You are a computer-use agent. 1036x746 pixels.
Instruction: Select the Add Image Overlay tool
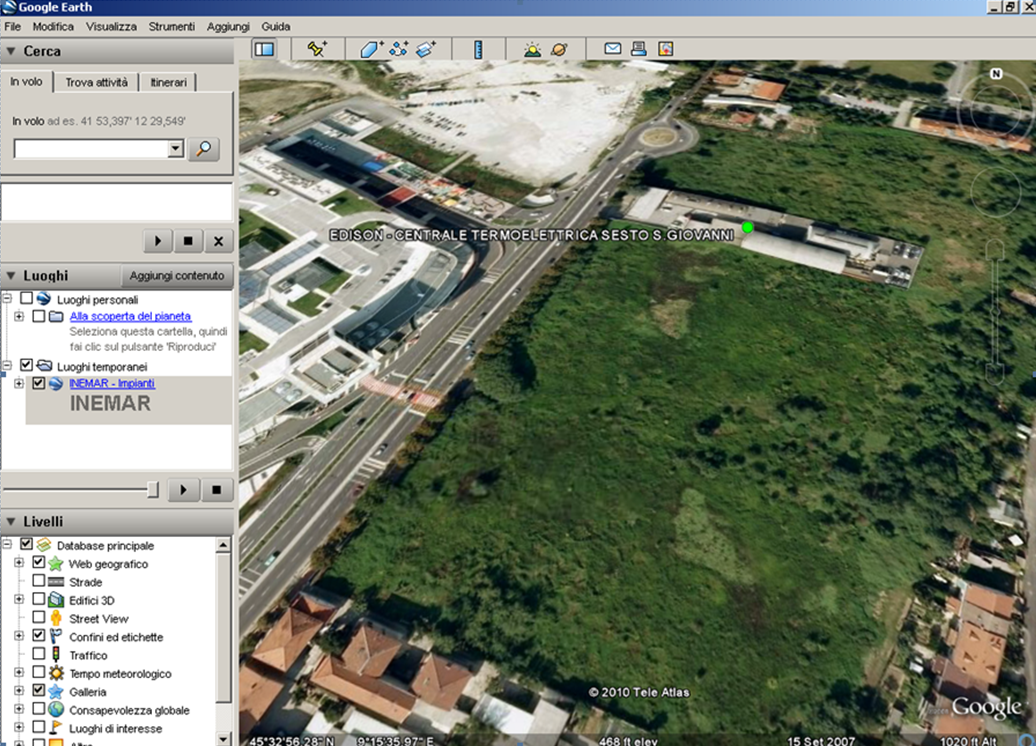(426, 49)
